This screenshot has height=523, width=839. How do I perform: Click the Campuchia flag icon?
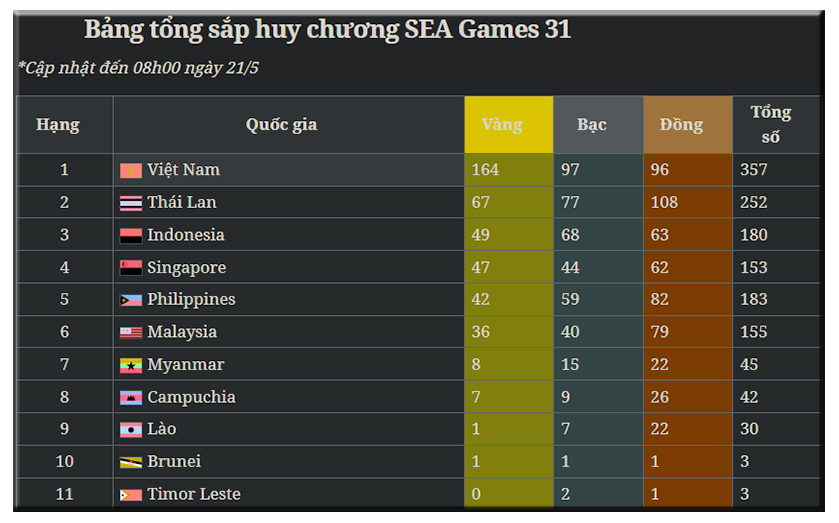[130, 398]
